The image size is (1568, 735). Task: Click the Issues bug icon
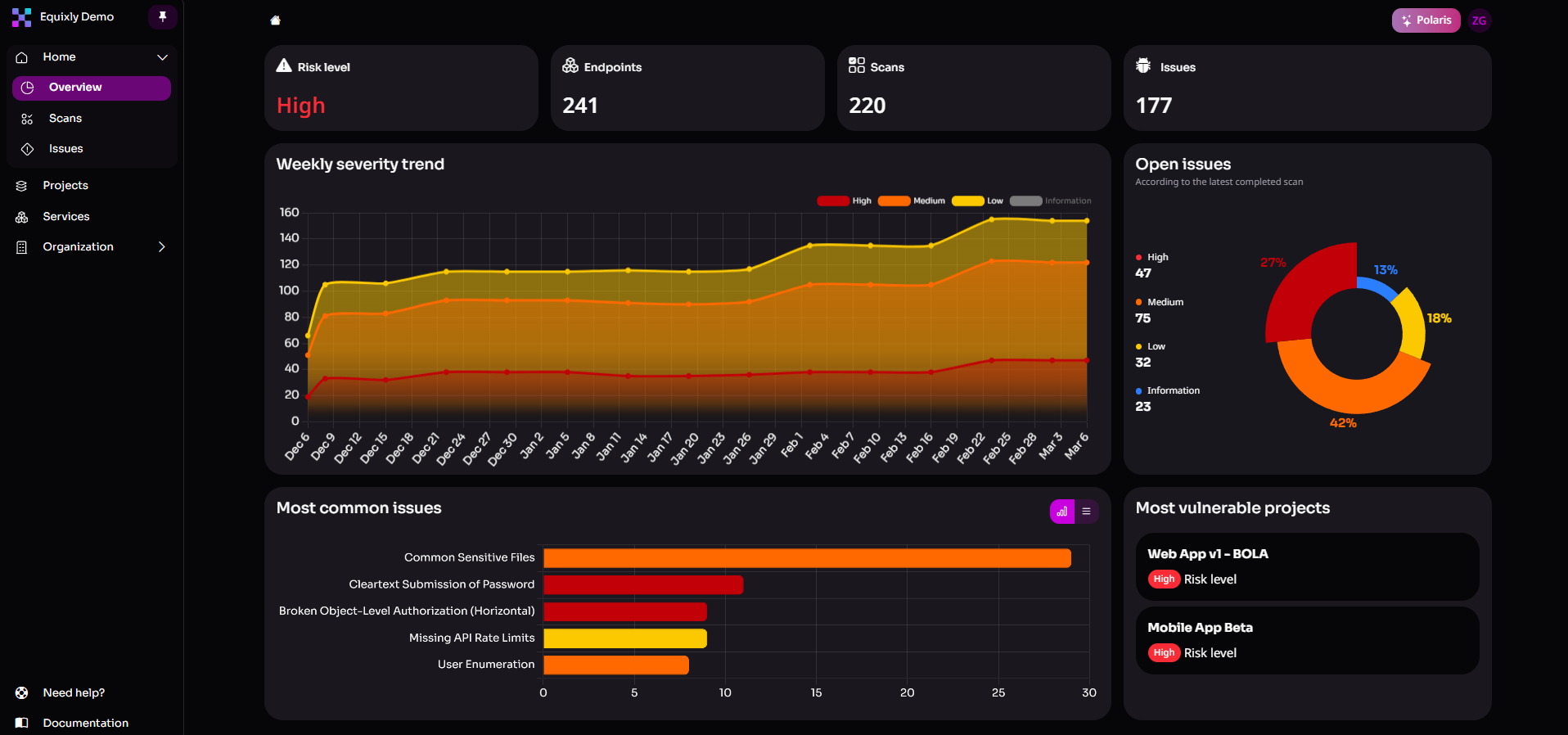point(1143,66)
